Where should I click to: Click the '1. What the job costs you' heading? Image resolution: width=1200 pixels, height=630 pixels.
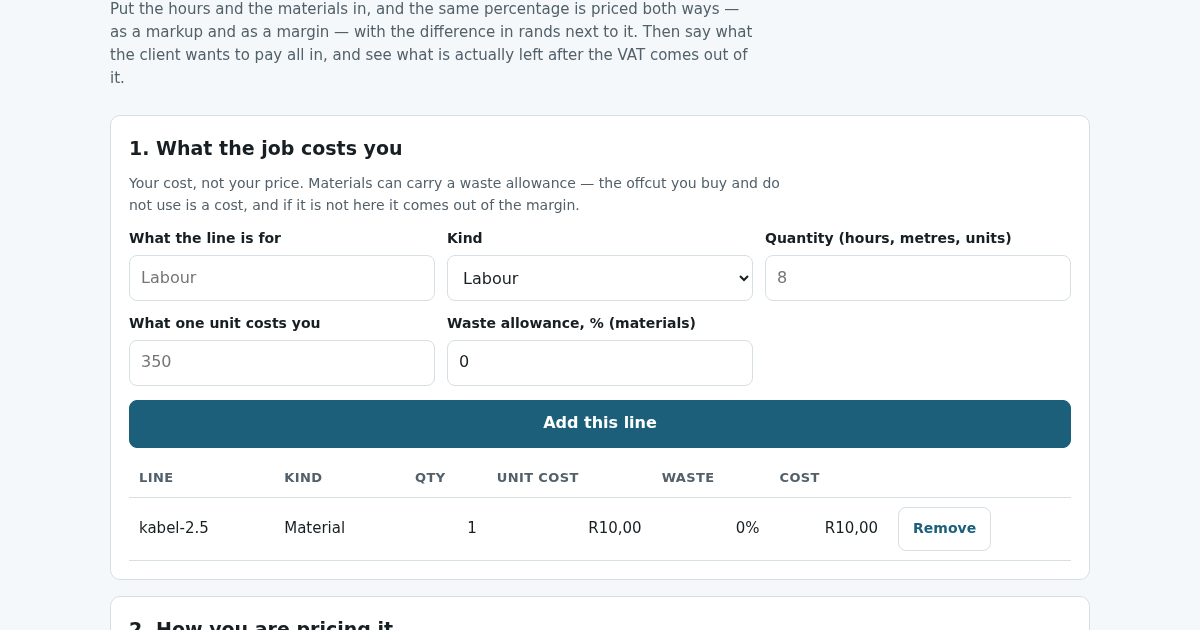point(266,148)
